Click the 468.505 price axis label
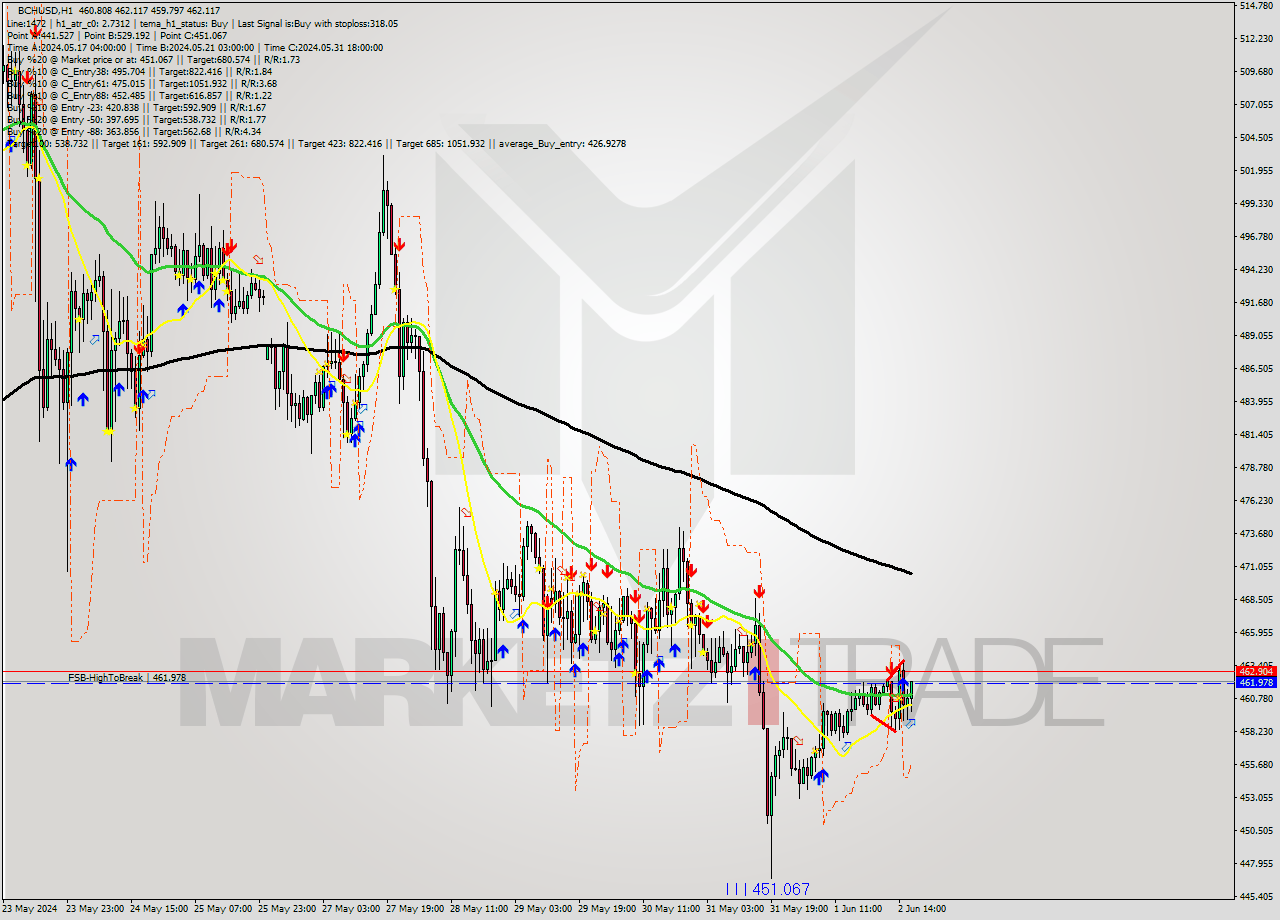 tap(1255, 600)
